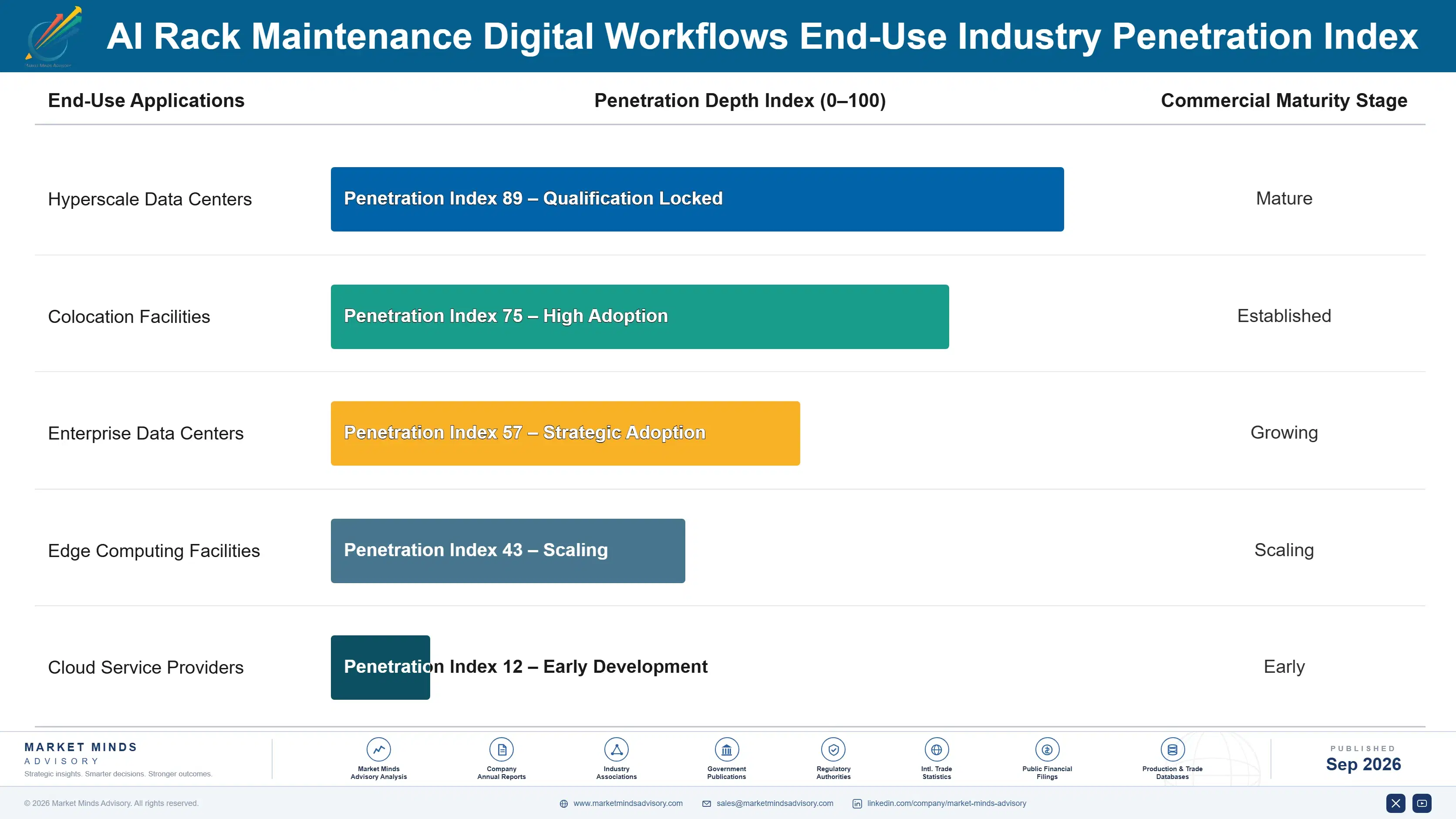
Task: Click the envelope icon beside sales email
Action: coord(707,804)
